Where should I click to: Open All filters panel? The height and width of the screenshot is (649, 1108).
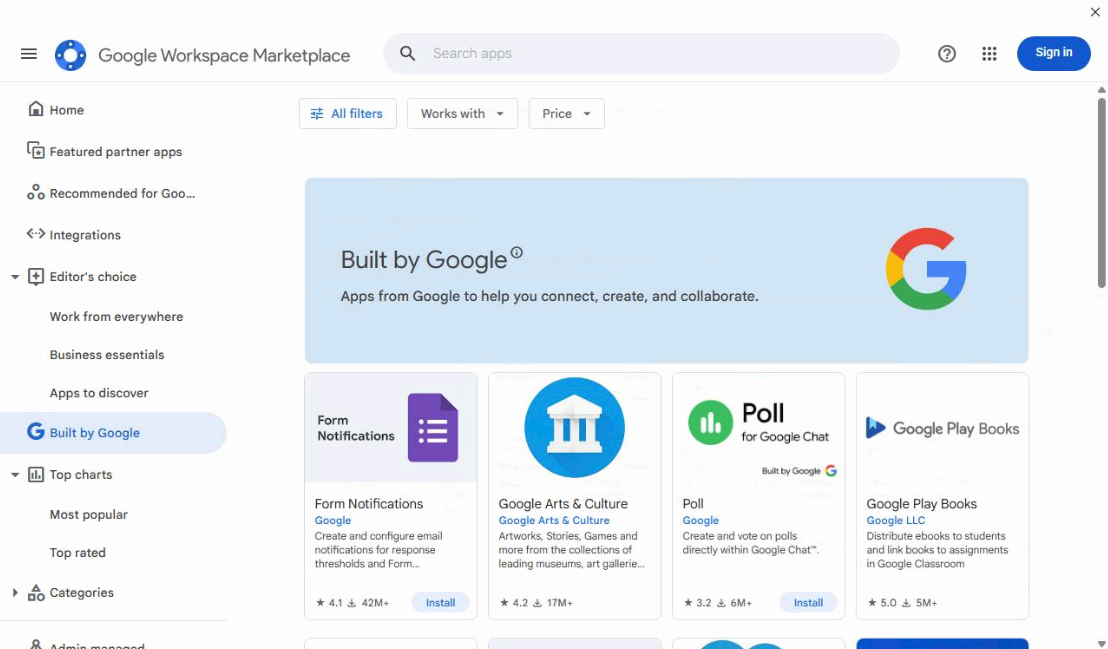[348, 114]
